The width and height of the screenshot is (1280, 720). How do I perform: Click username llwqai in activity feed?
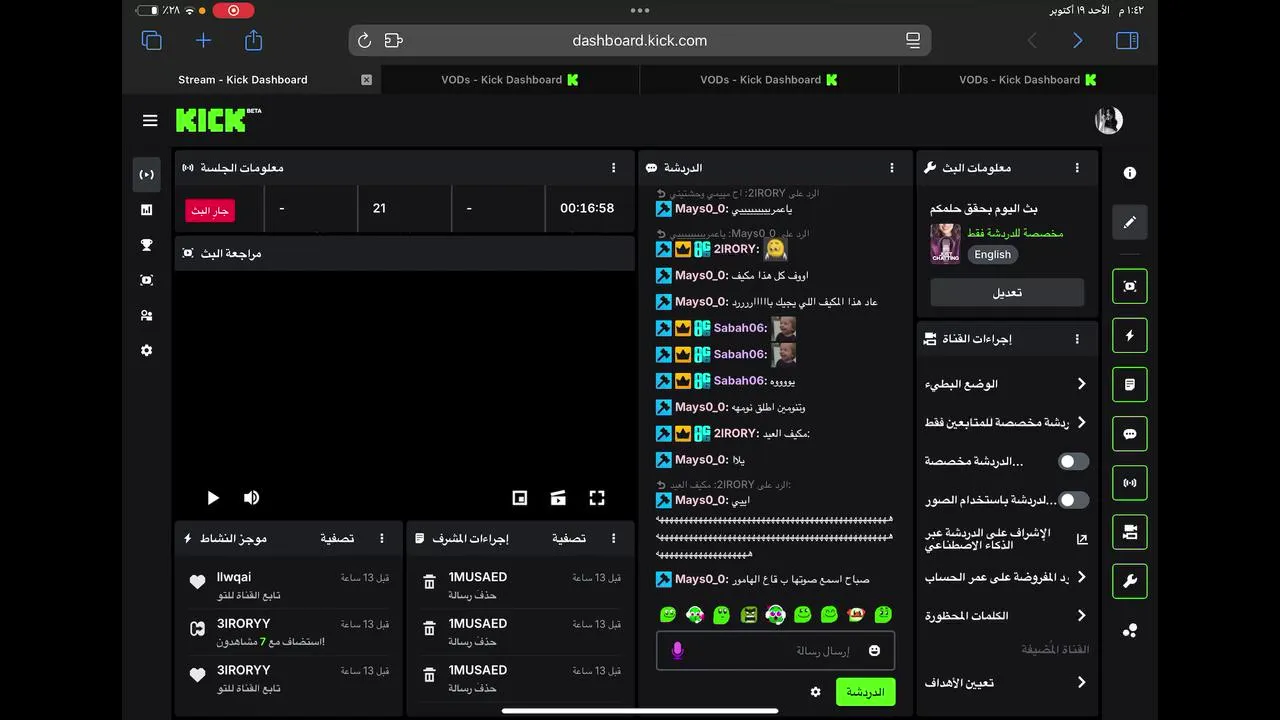click(x=234, y=577)
